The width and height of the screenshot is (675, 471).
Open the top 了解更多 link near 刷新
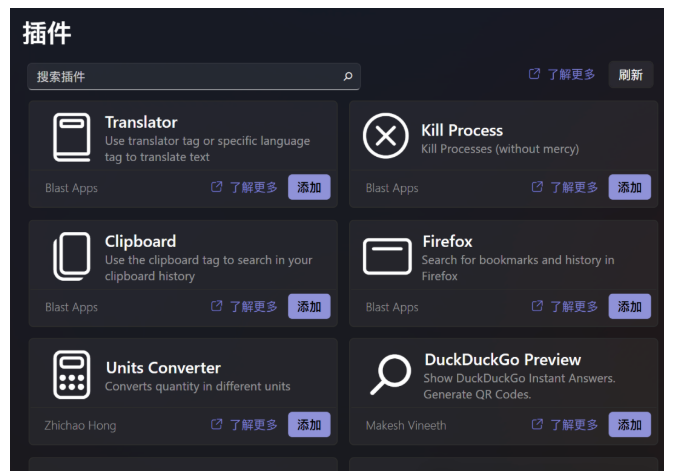tap(571, 74)
